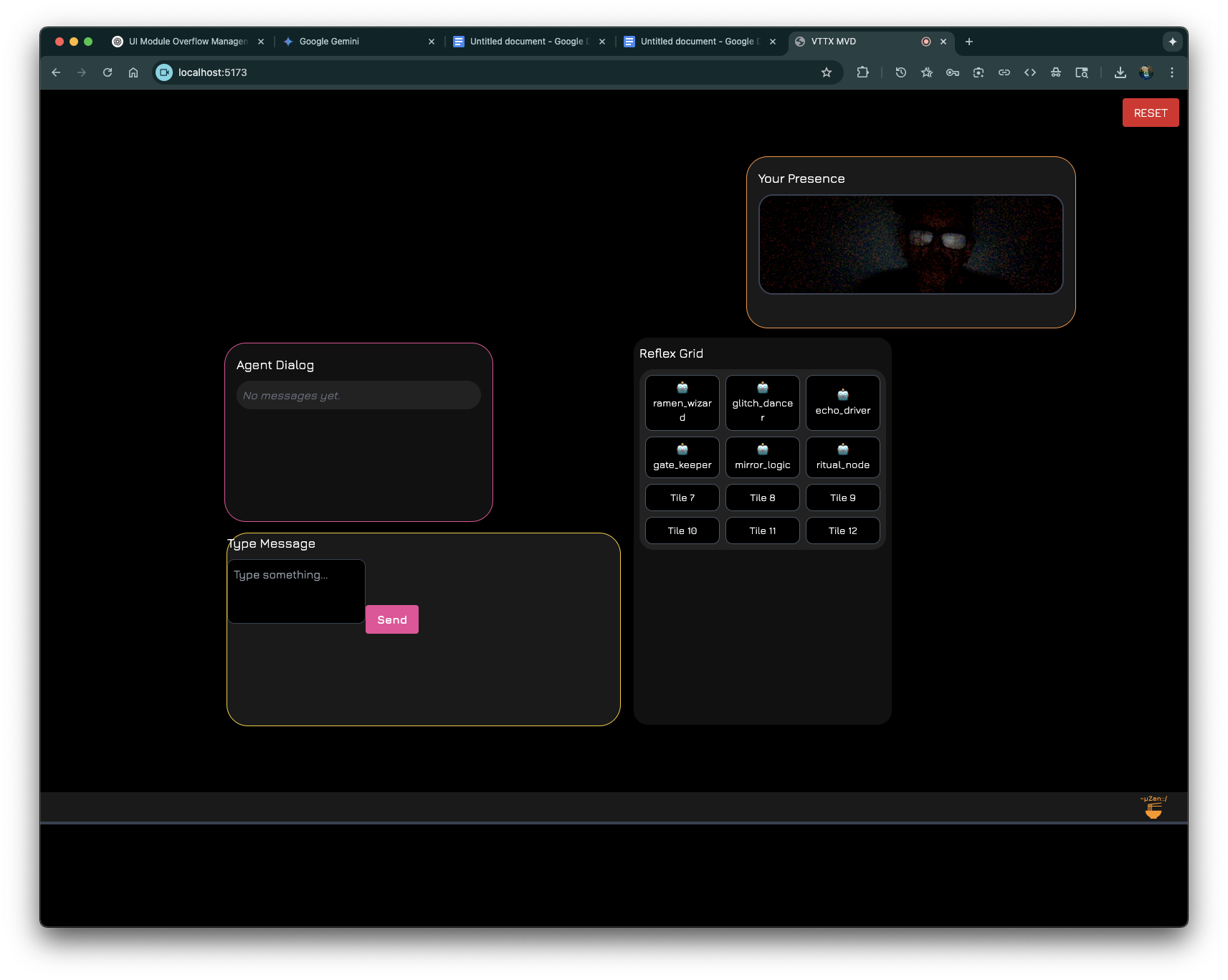1228x980 pixels.
Task: Pick the gate_keeper tile
Action: pos(682,457)
